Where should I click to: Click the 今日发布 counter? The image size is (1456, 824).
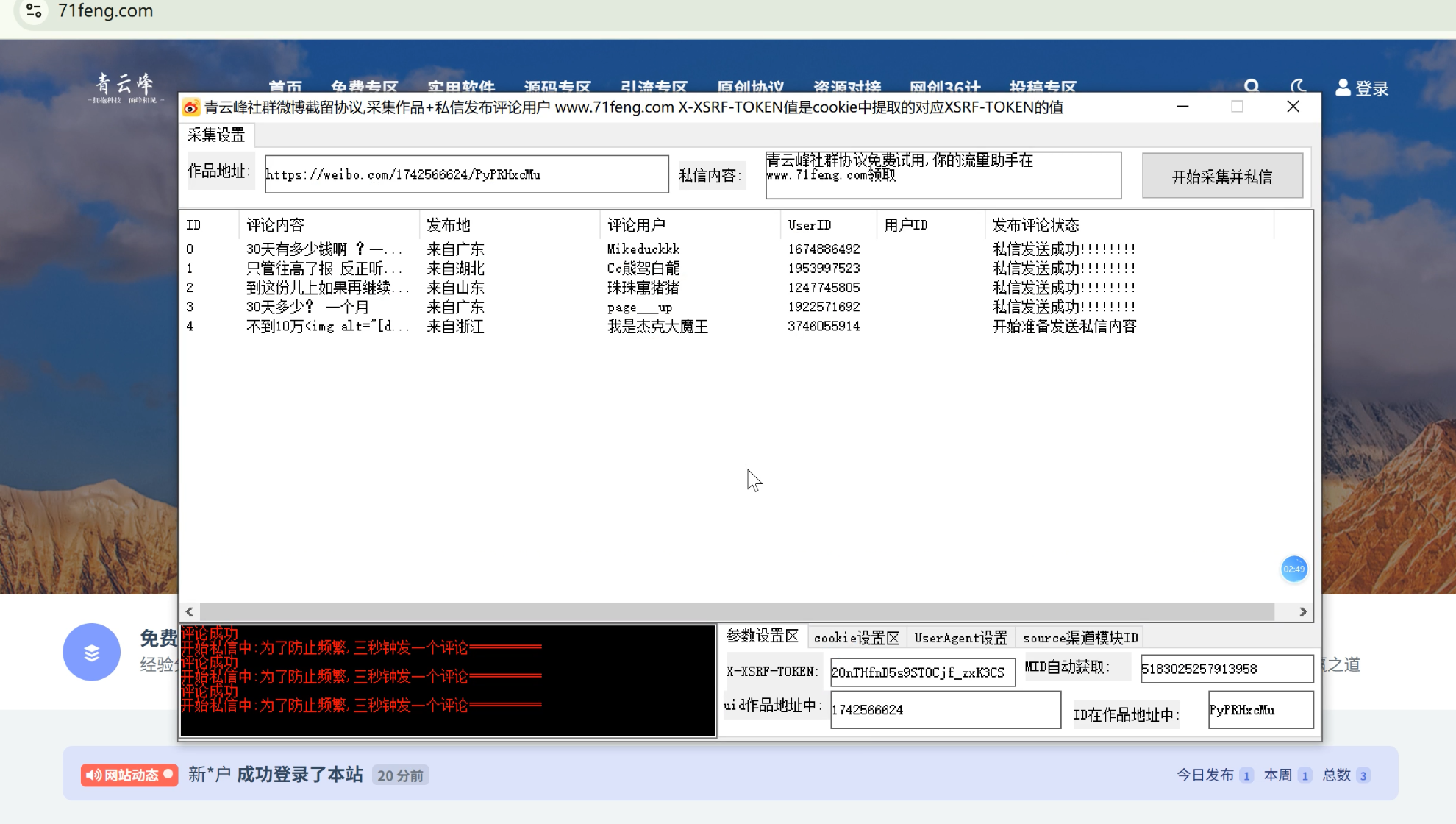coord(1215,775)
